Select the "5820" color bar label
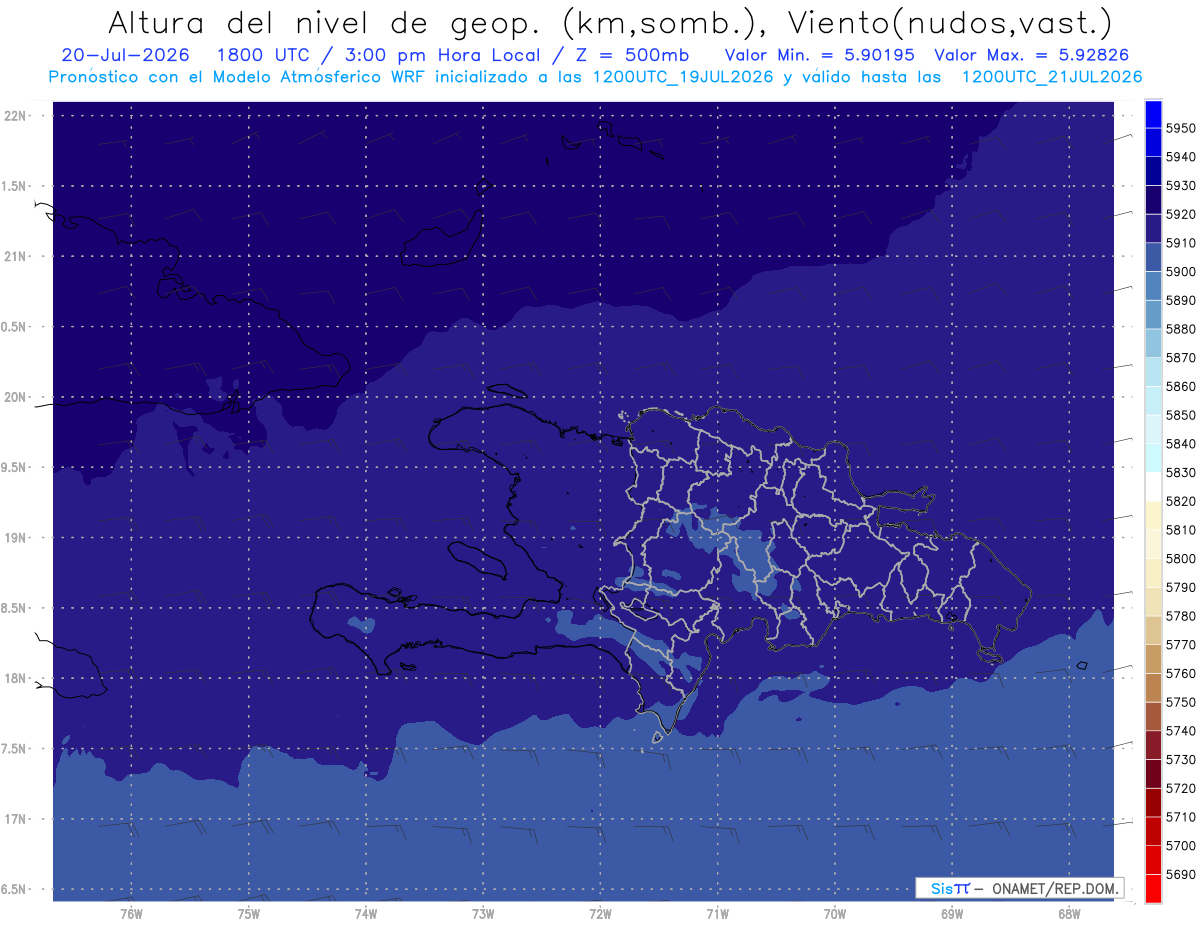The image size is (1200, 927). 1181,501
